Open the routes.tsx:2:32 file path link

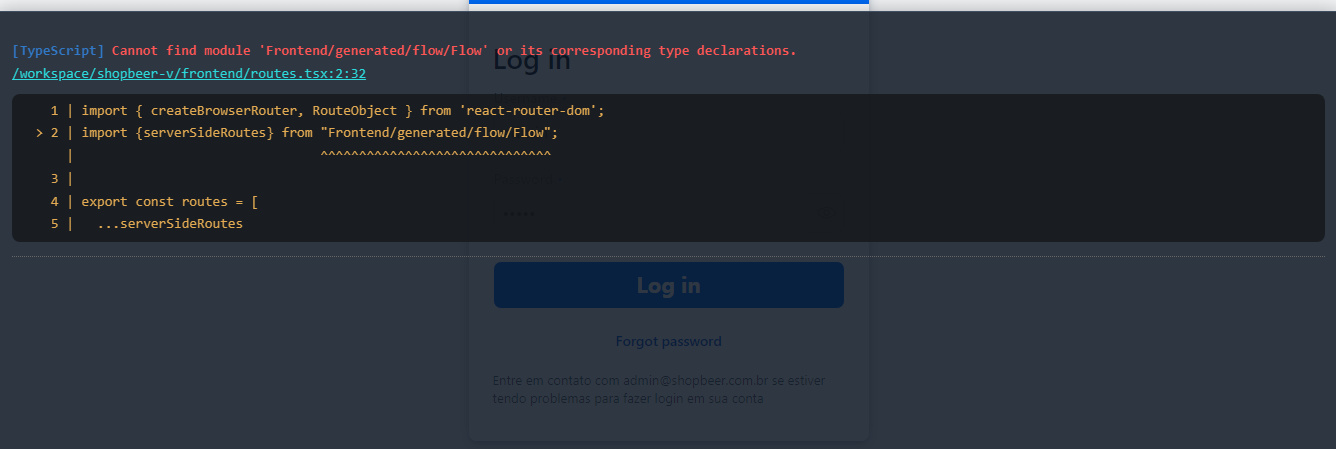[x=189, y=74]
